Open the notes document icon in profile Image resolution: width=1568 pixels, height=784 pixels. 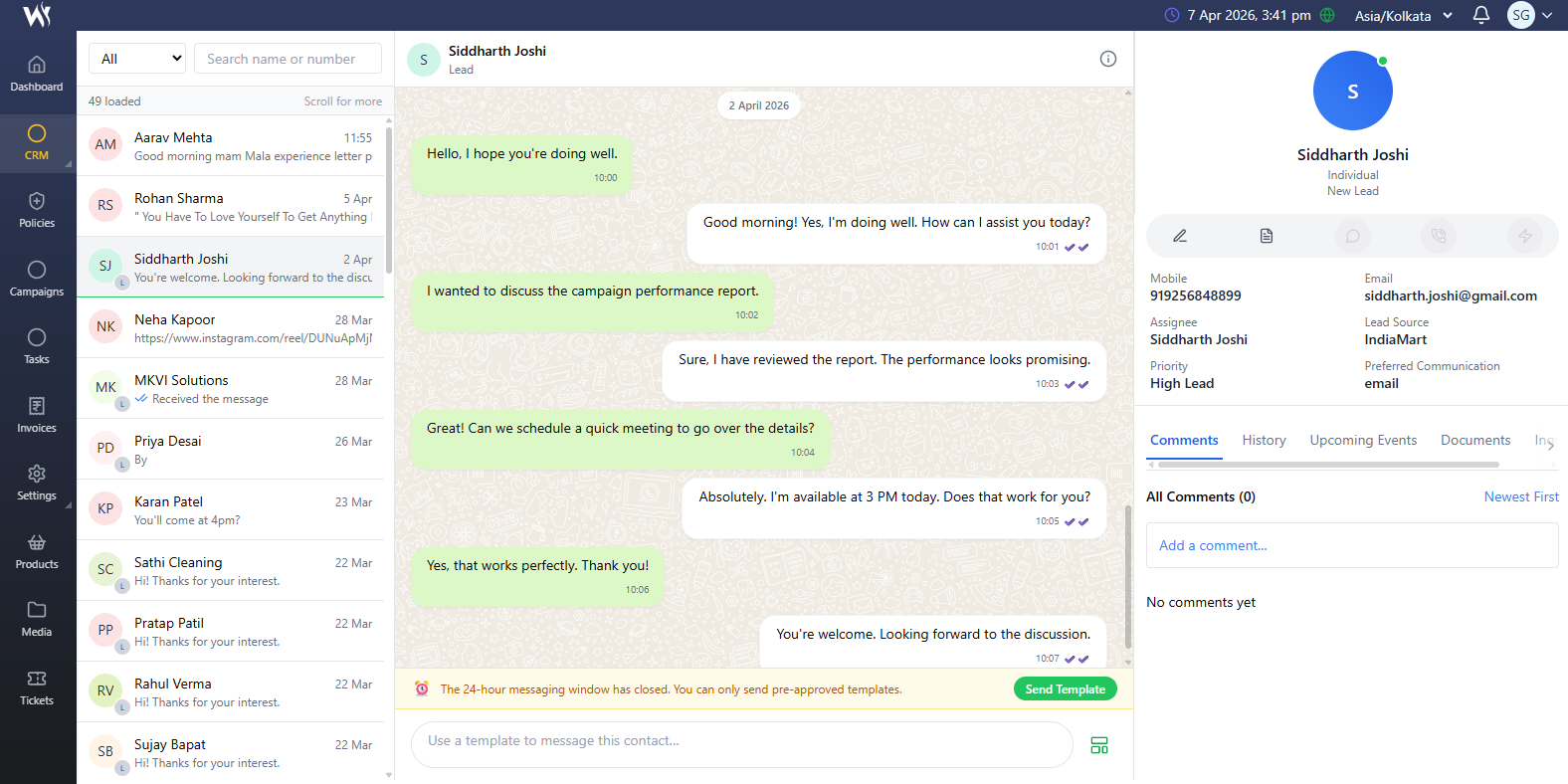click(x=1266, y=236)
